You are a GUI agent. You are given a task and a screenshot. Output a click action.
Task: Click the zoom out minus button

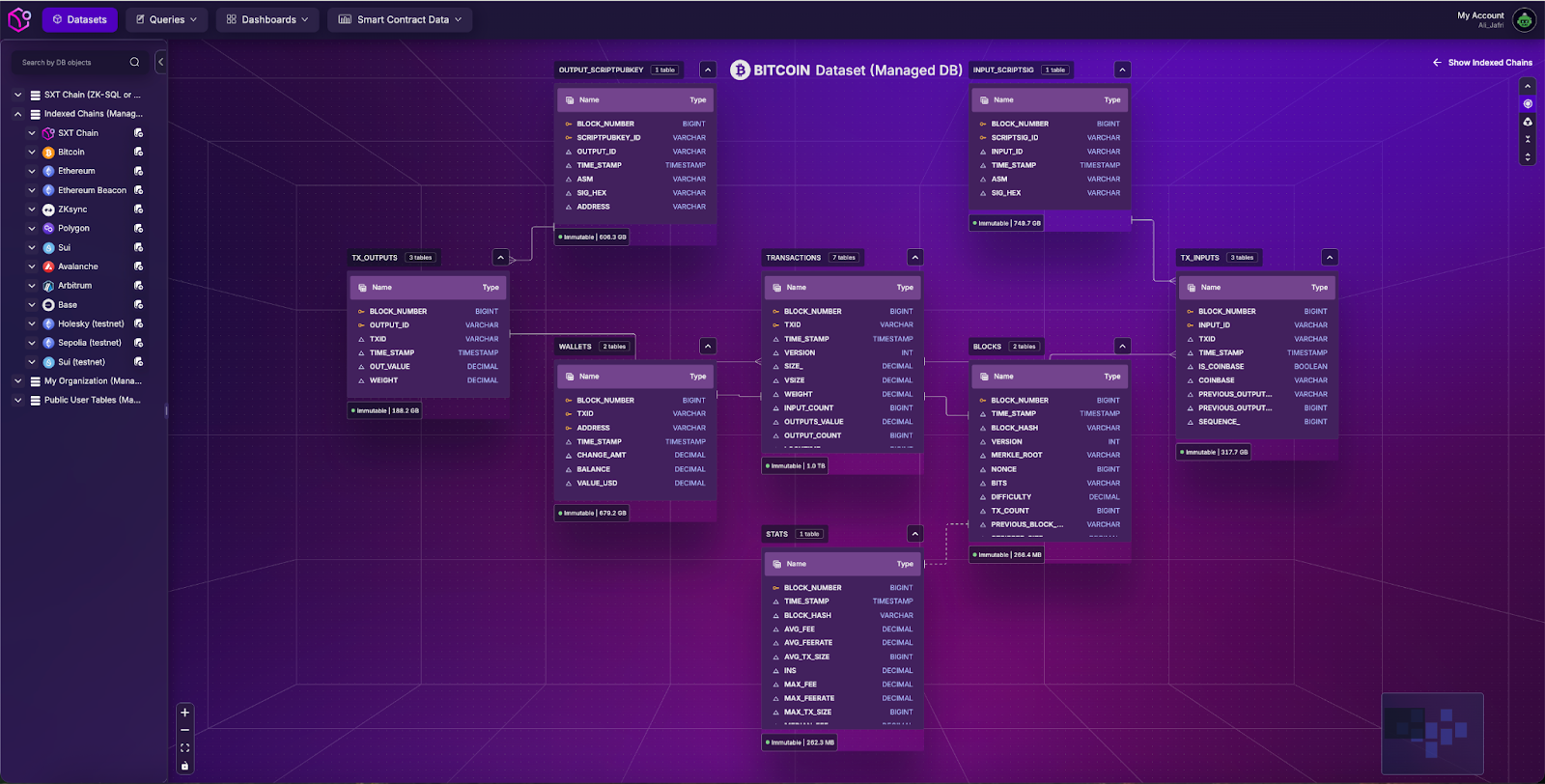coord(184,730)
